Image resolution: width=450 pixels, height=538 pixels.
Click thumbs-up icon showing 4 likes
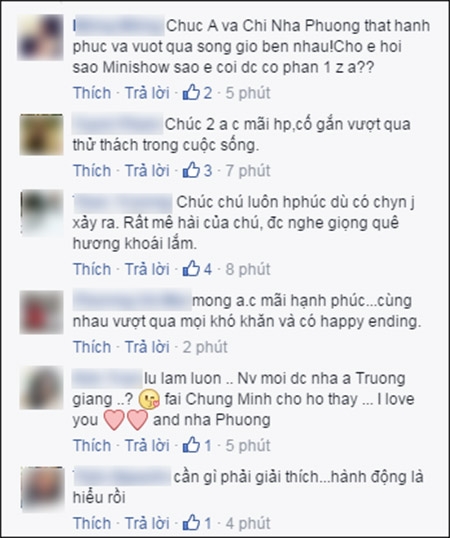click(x=191, y=269)
